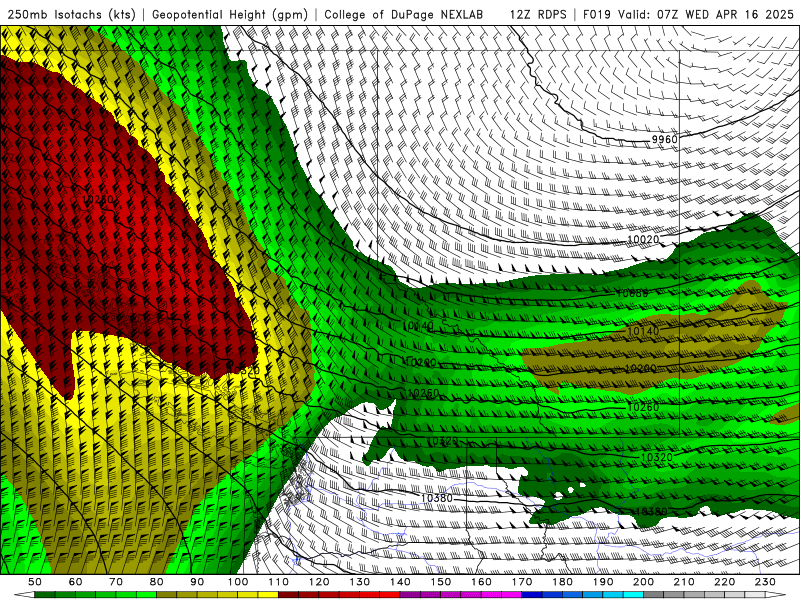800x600 pixels.
Task: Select the bright yellow swatch just below 110
Action: click(268, 595)
